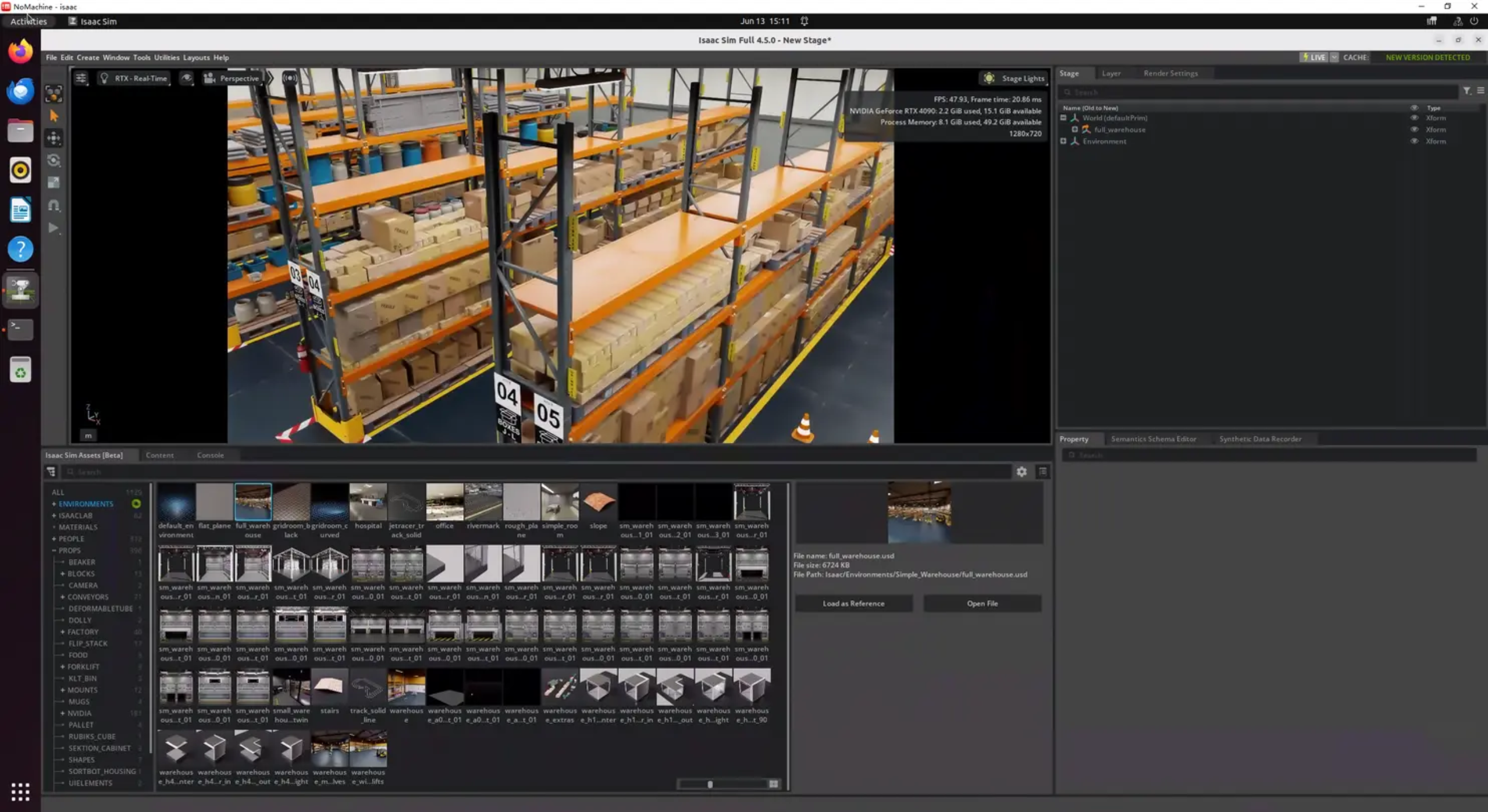This screenshot has width=1488, height=812.
Task: Activate the Select arrow tool
Action: pyautogui.click(x=54, y=116)
